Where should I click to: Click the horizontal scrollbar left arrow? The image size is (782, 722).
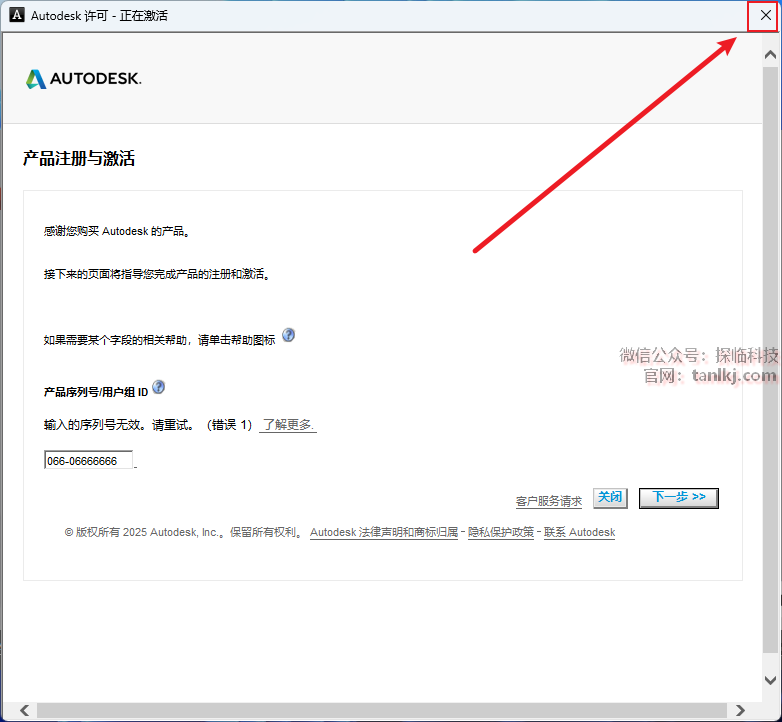click(x=24, y=710)
